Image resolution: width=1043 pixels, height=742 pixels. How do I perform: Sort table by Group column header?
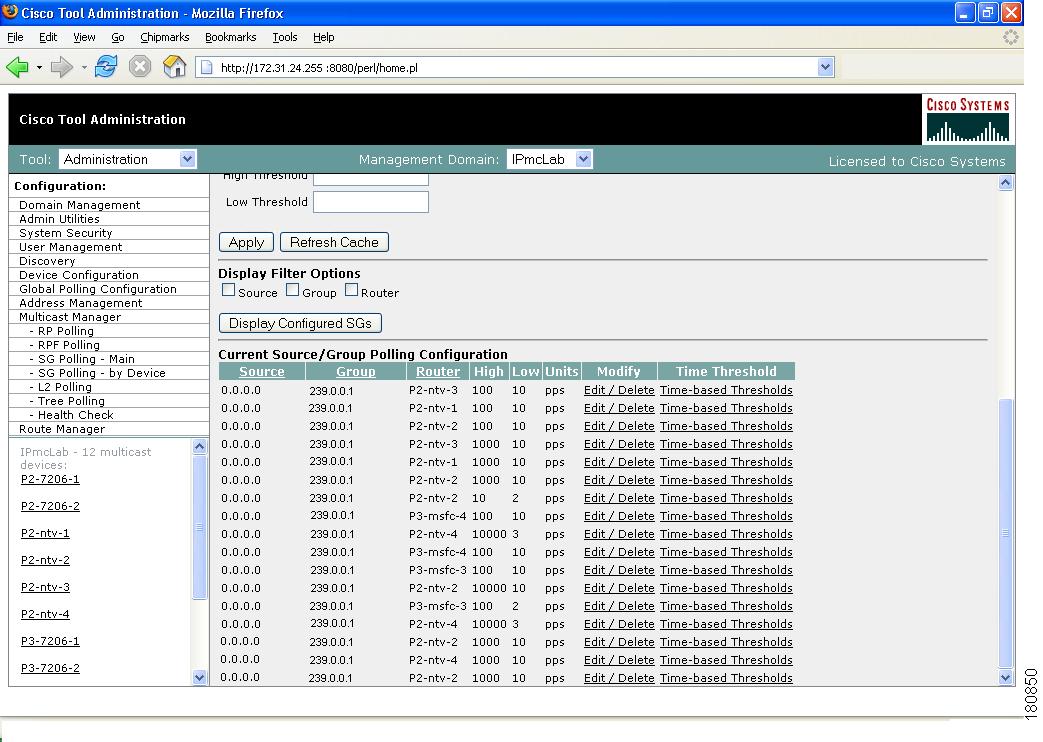(x=356, y=371)
